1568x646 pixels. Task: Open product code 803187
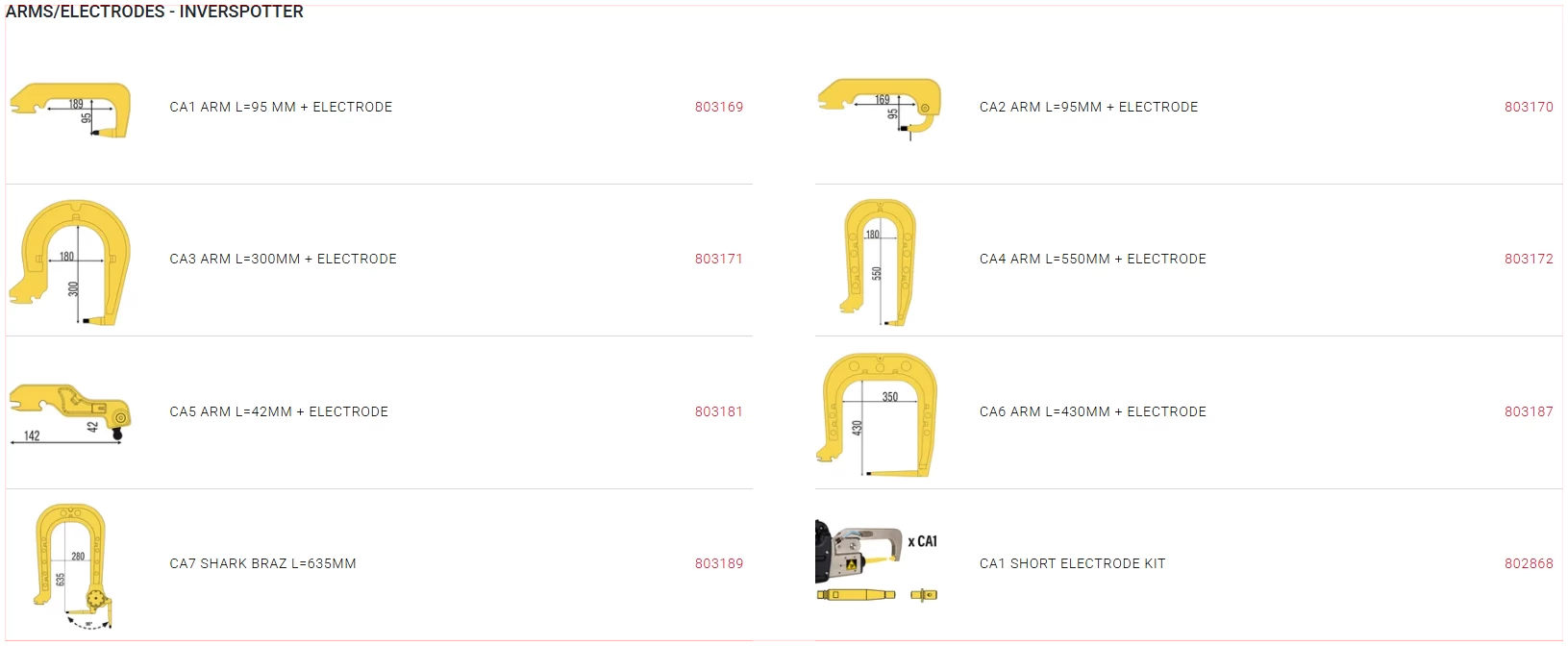tap(1529, 411)
